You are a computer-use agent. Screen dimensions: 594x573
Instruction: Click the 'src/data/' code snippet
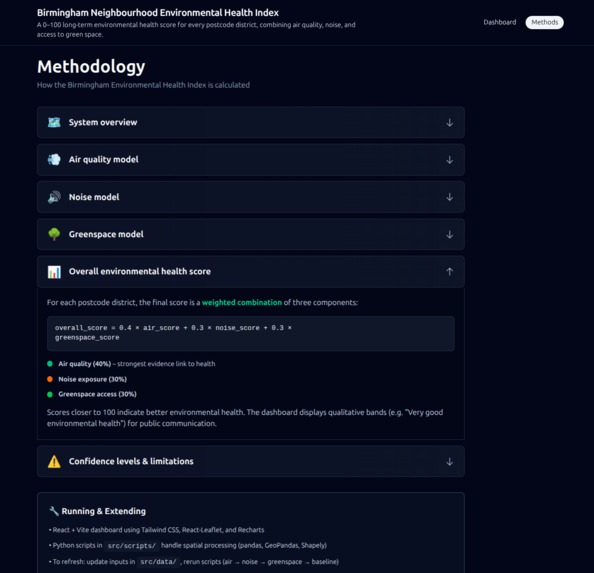[158, 562]
